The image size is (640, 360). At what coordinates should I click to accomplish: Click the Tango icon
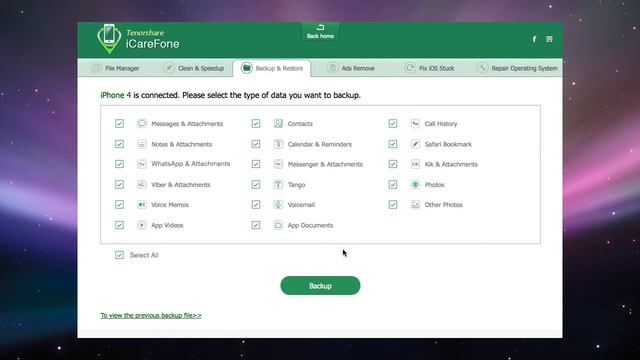pos(278,184)
